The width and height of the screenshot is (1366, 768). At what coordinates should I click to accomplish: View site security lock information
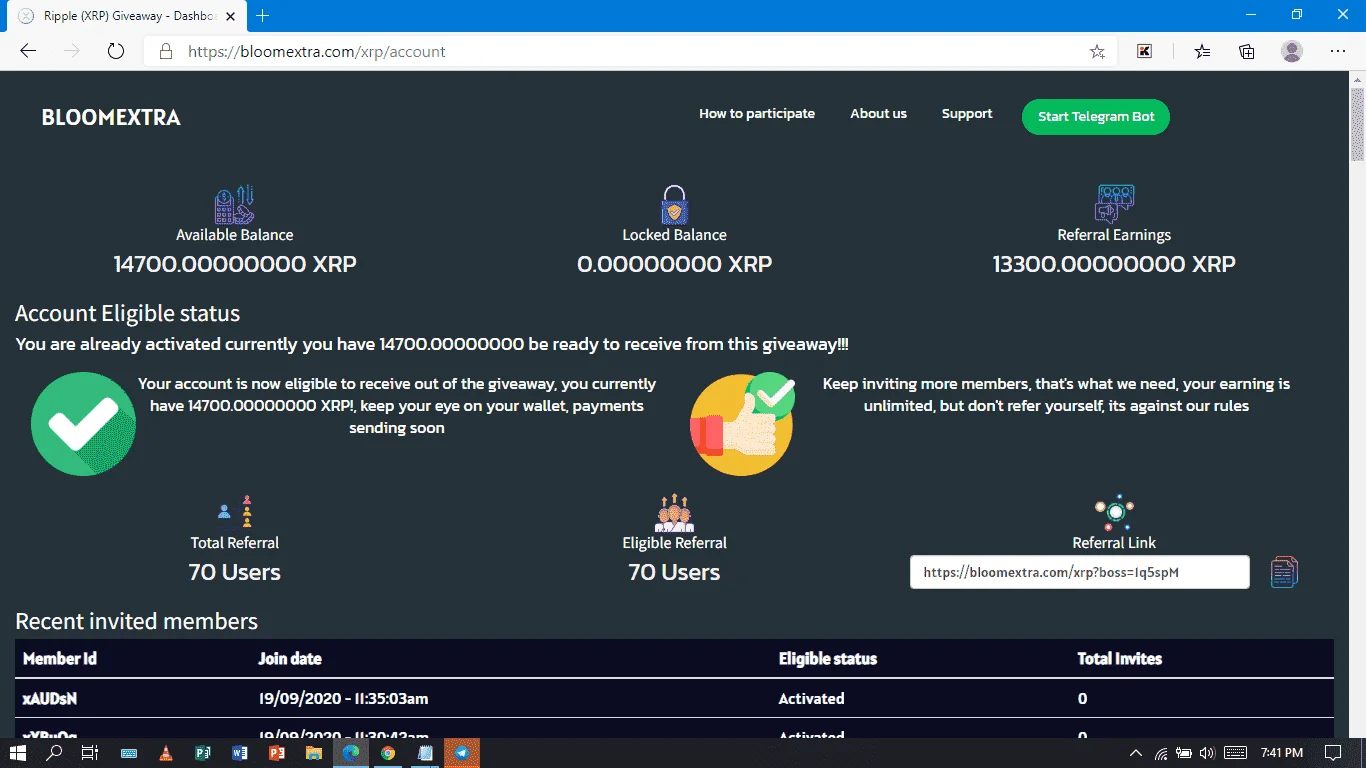(x=166, y=52)
